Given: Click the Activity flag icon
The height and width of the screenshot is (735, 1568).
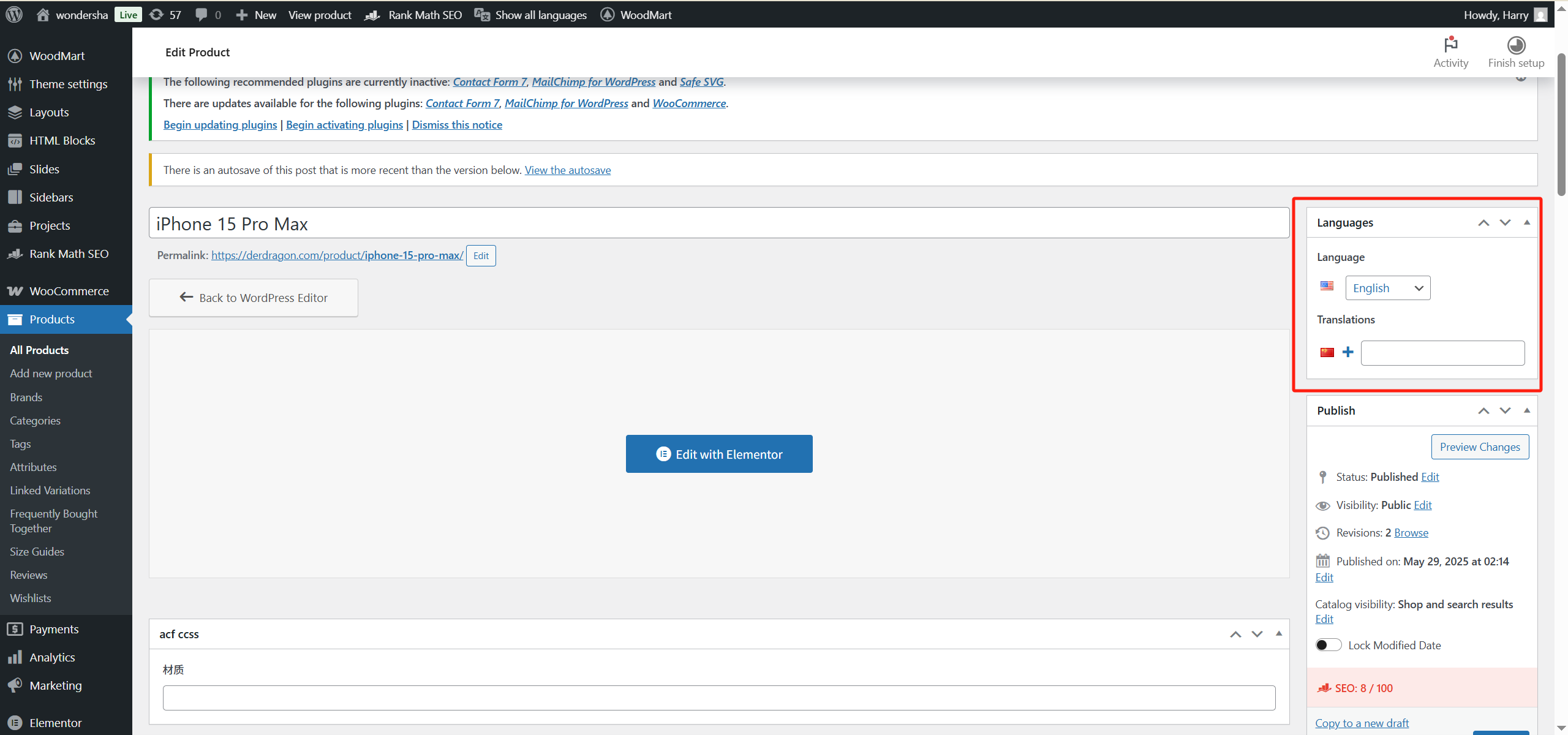Looking at the screenshot, I should point(1450,45).
